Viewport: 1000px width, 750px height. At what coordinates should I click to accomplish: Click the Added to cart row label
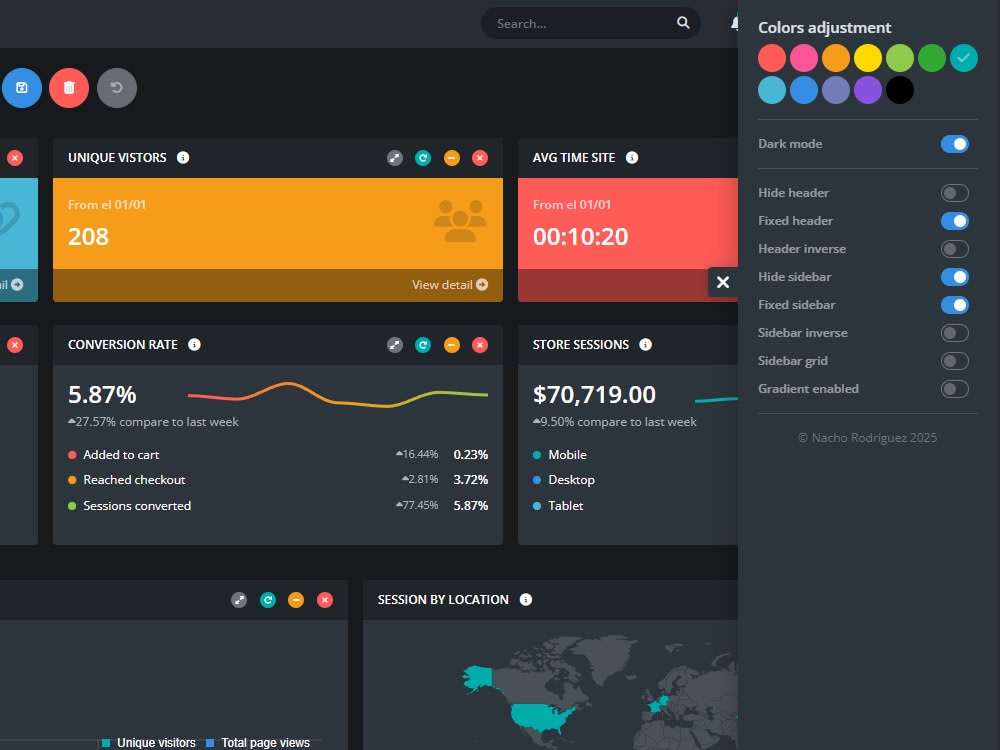(x=121, y=455)
